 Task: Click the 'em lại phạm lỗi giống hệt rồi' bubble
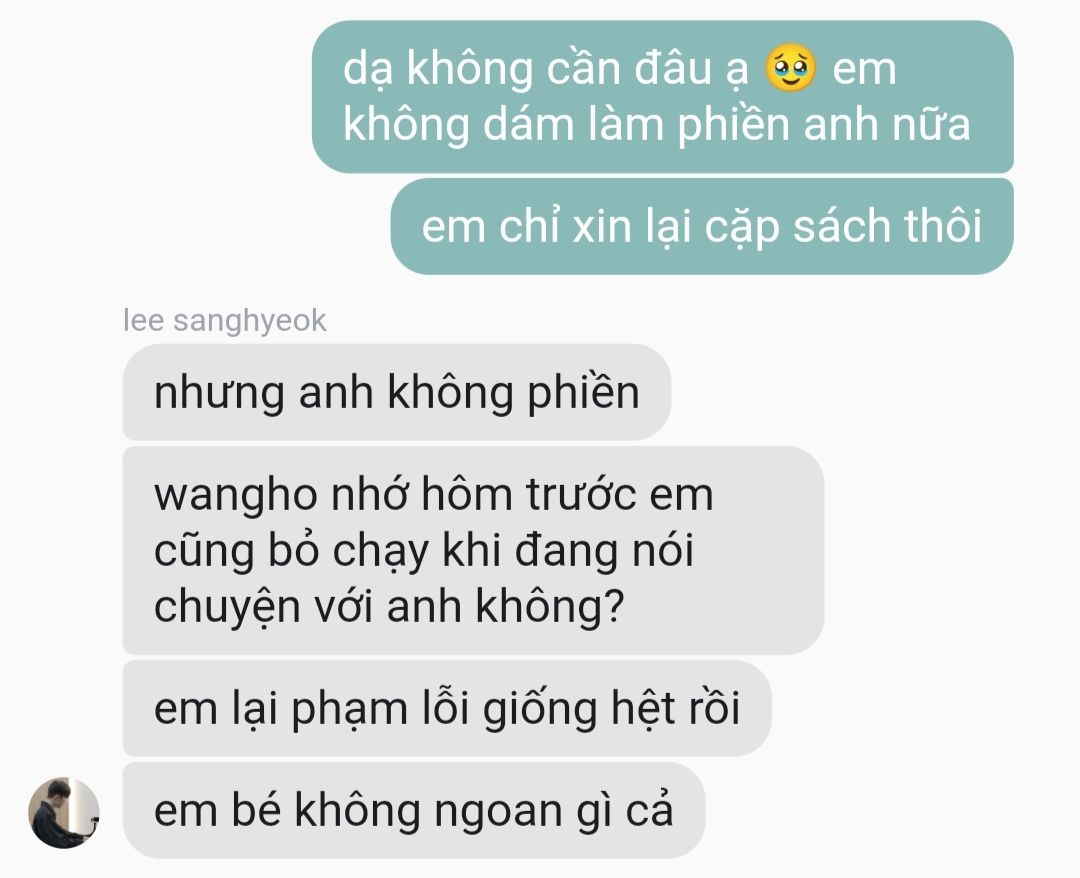[447, 708]
